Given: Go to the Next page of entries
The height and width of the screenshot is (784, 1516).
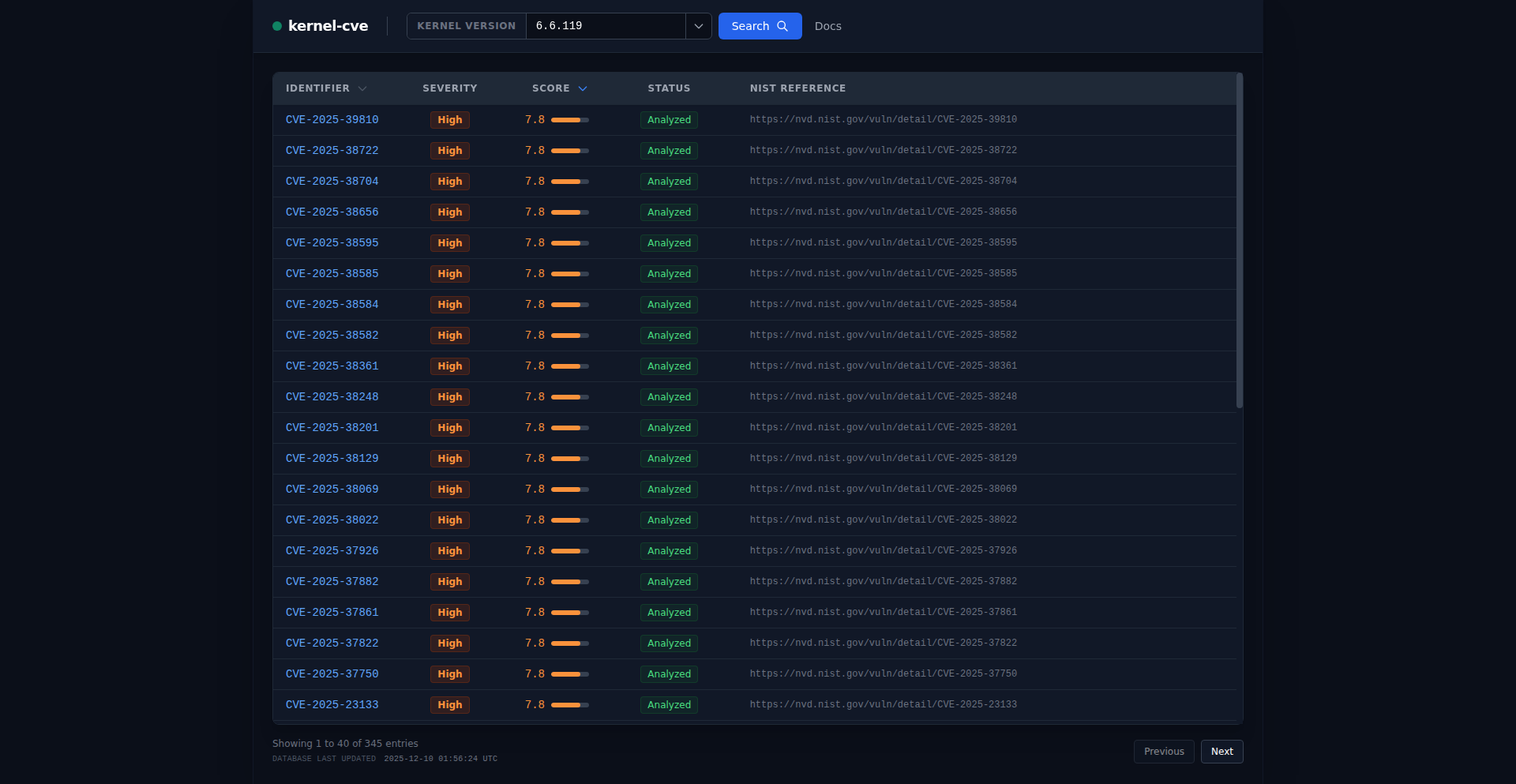Looking at the screenshot, I should 1221,752.
